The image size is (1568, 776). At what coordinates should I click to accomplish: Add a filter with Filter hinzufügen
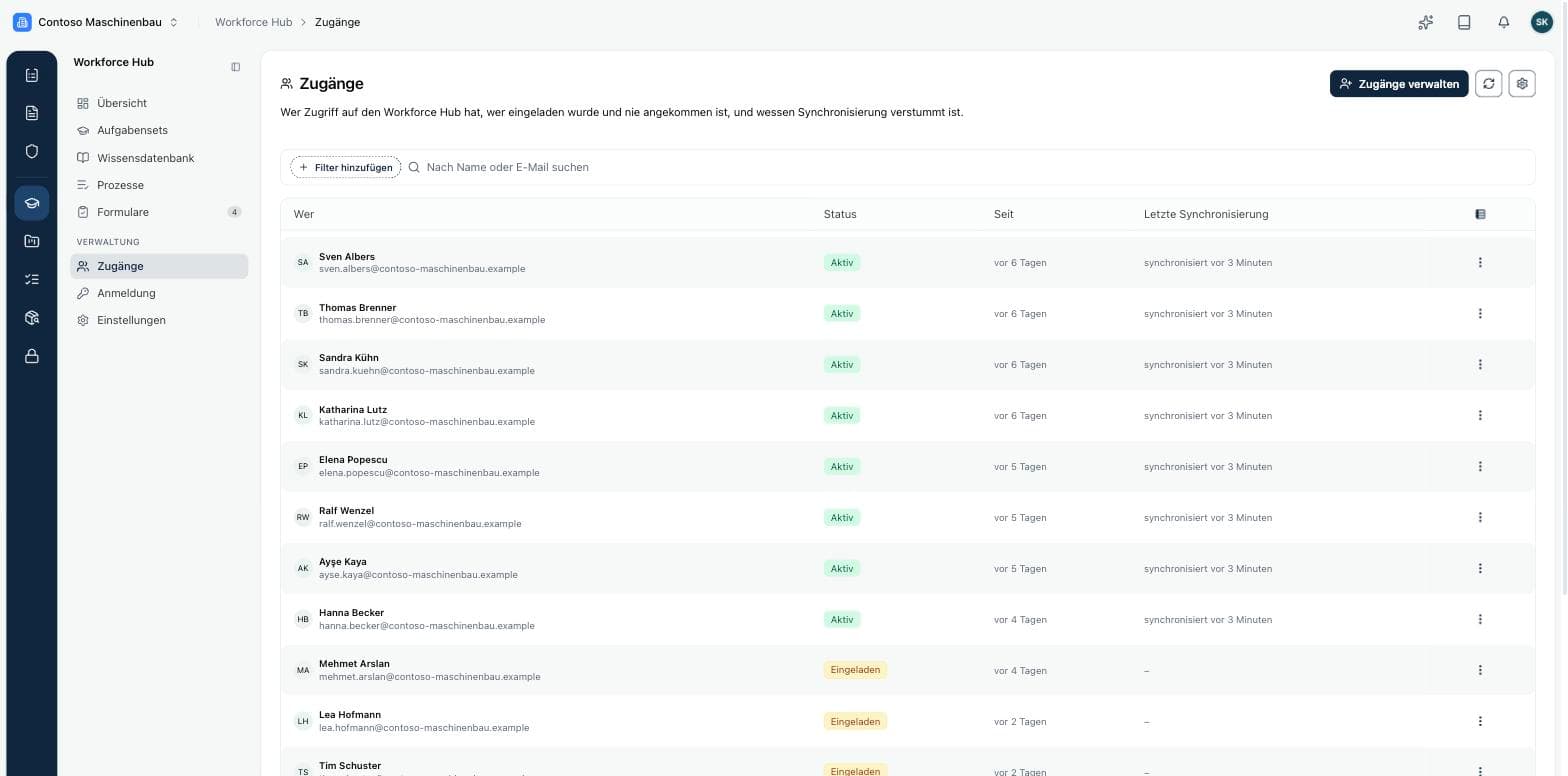[346, 167]
